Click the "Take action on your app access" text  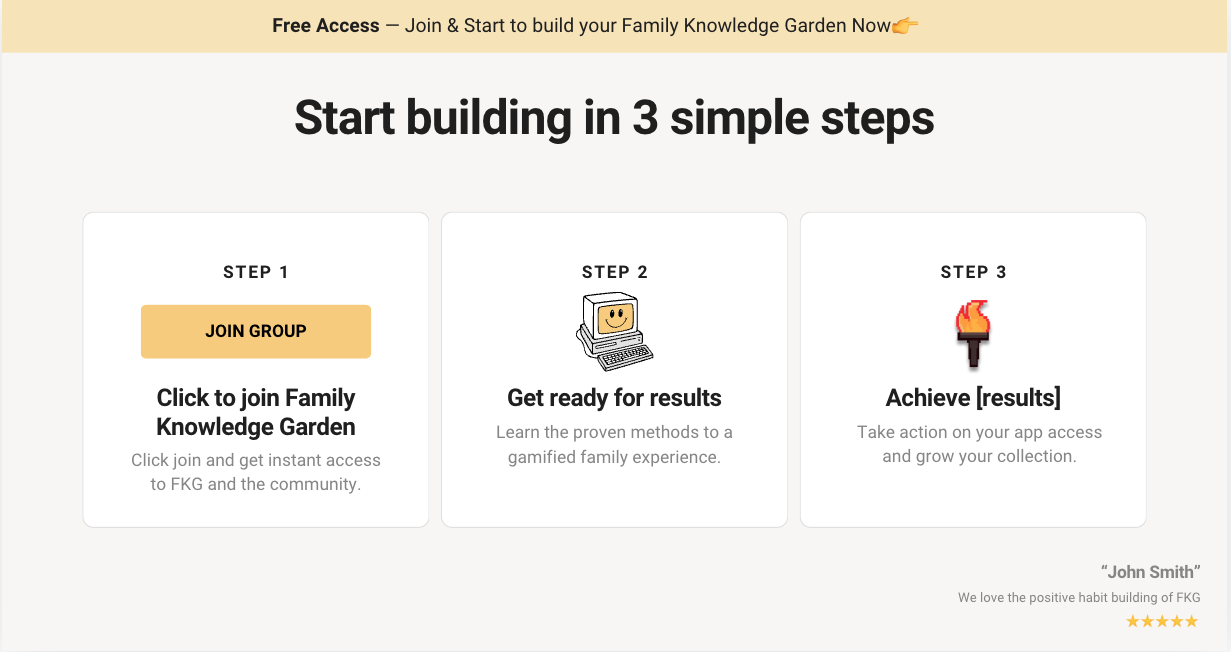click(979, 444)
